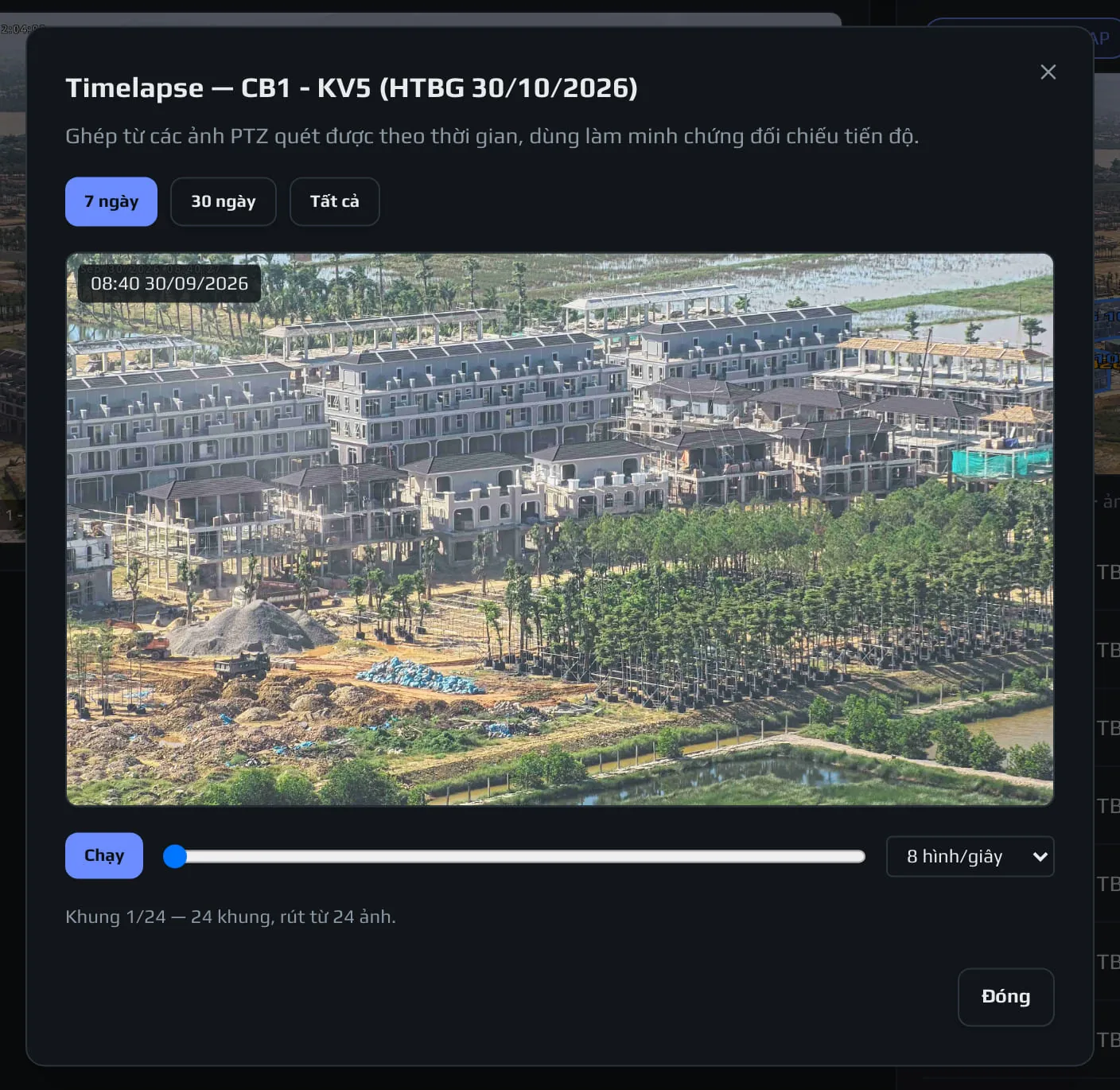Click the Timelapse dialog title text
Viewport: 1120px width, 1090px height.
pyautogui.click(x=352, y=88)
